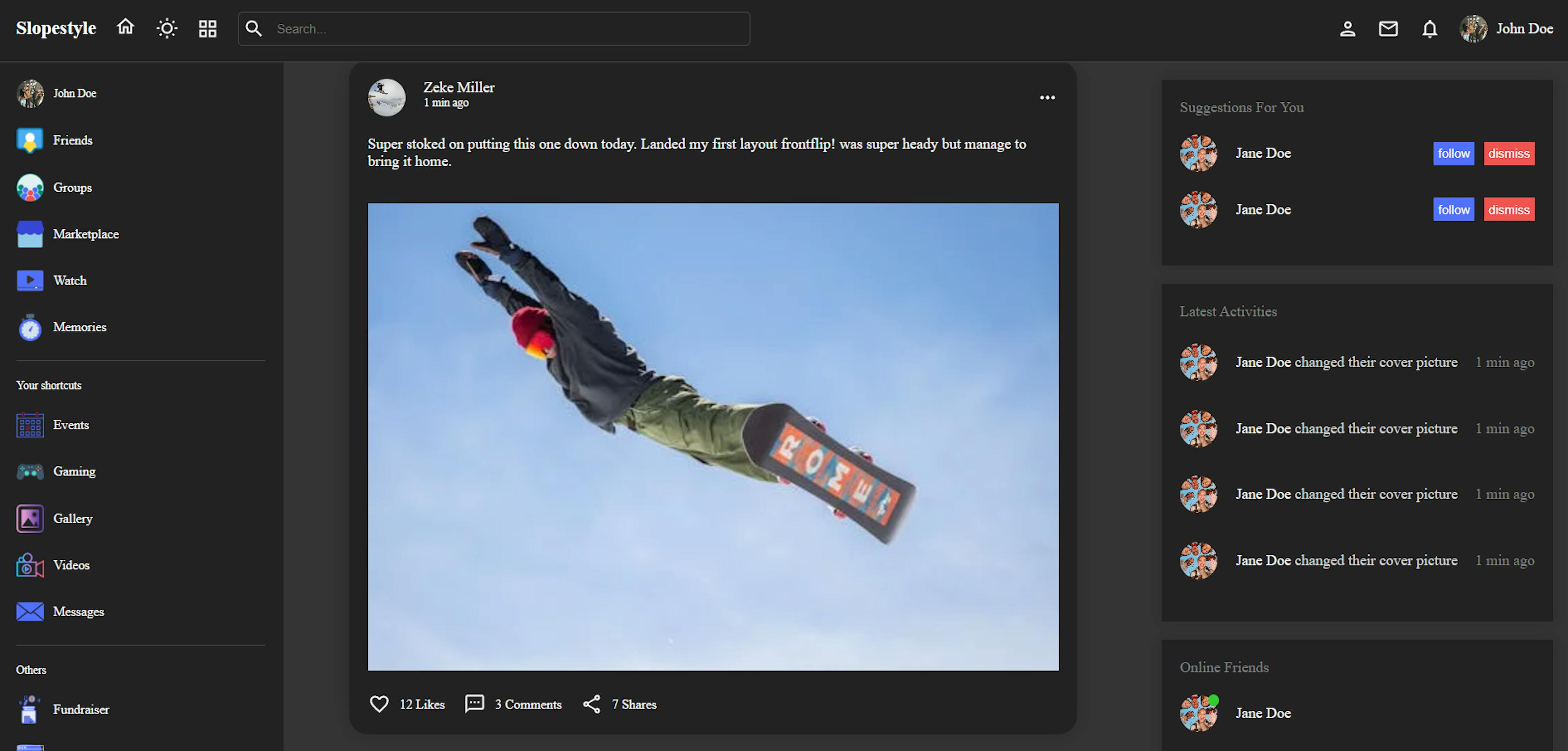1568x751 pixels.
Task: Go to Groups in sidebar
Action: pyautogui.click(x=72, y=188)
